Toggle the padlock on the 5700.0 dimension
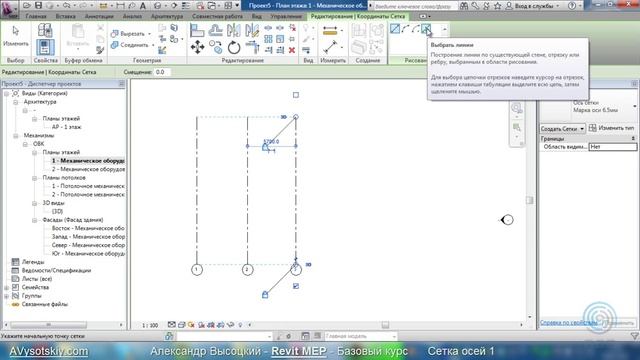Screen dimensions: 640x360 pos(265,147)
